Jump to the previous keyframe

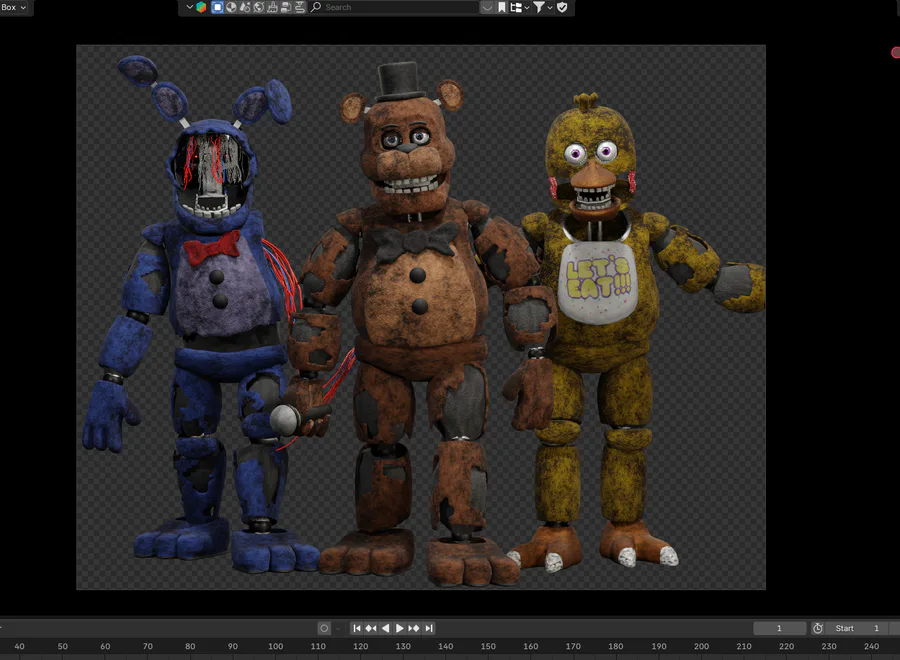click(x=371, y=628)
